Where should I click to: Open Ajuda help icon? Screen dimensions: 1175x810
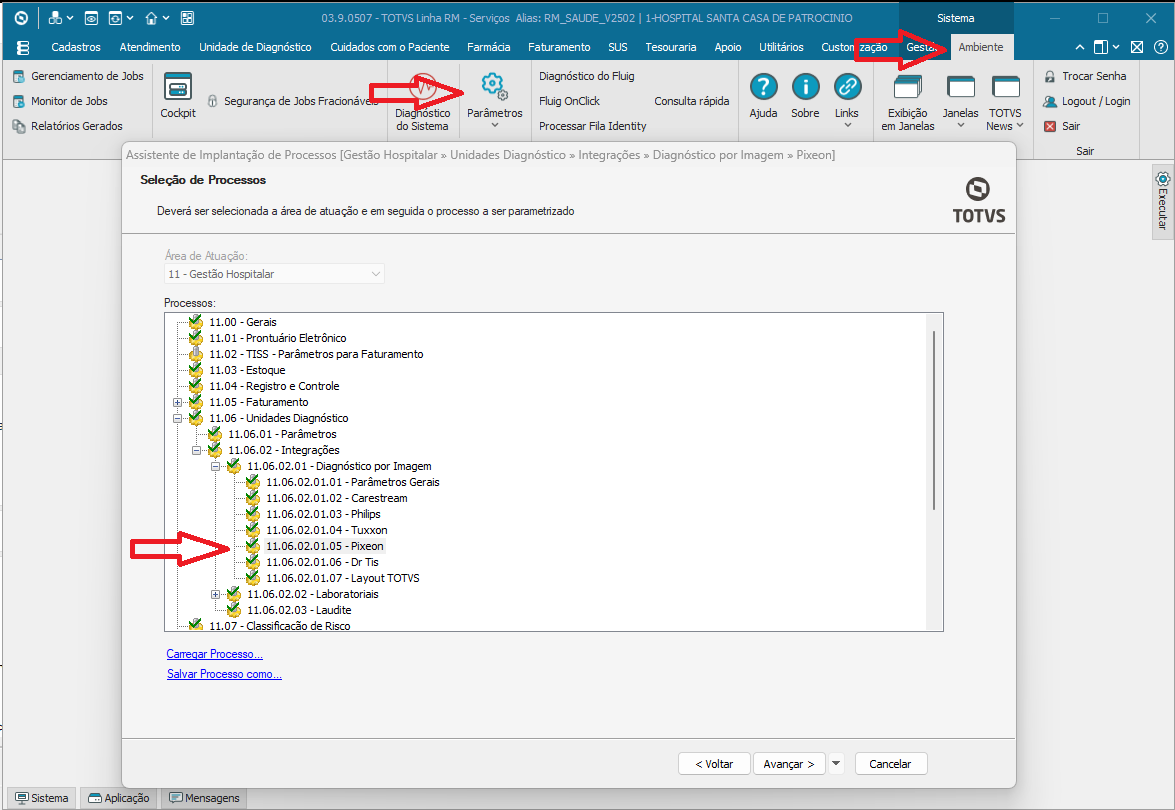(764, 87)
